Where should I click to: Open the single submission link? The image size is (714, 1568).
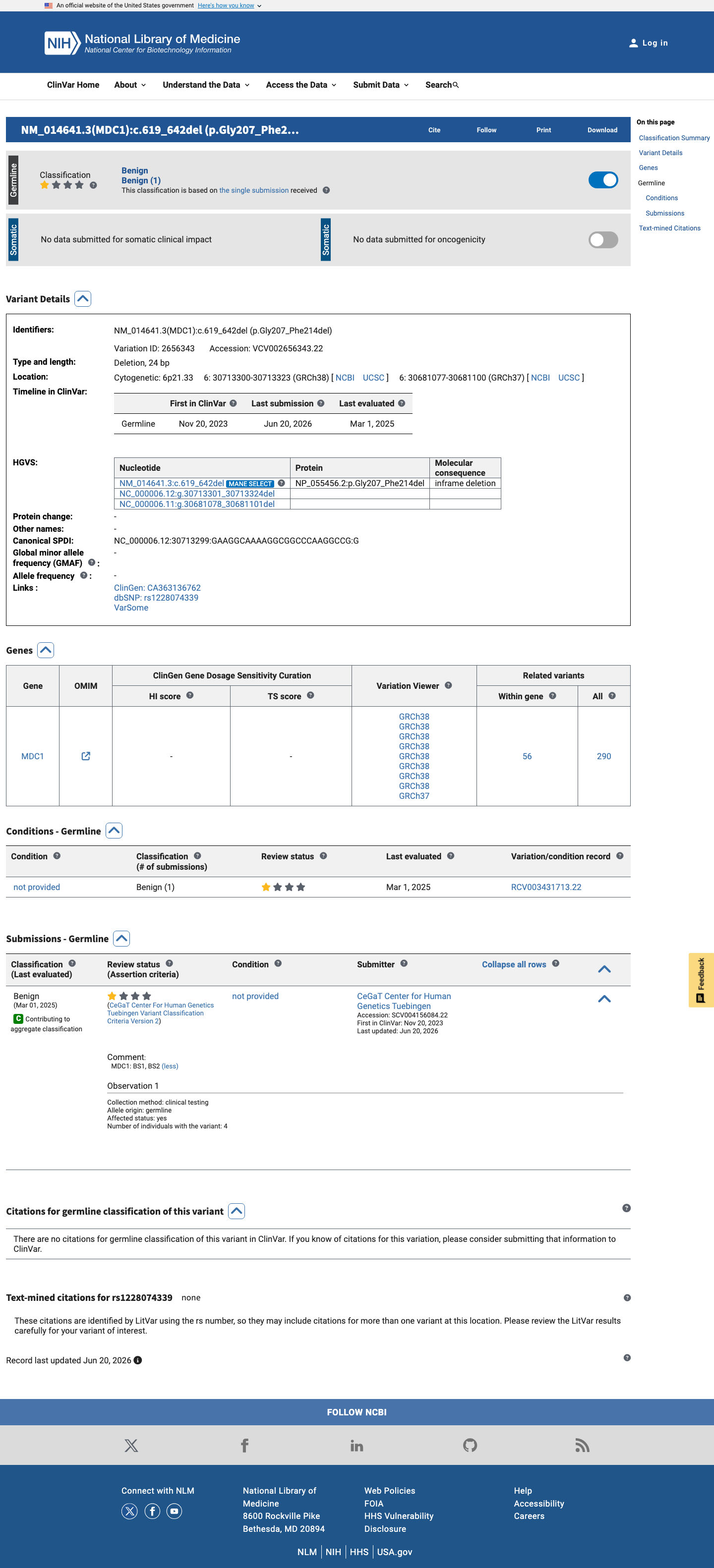coord(254,190)
